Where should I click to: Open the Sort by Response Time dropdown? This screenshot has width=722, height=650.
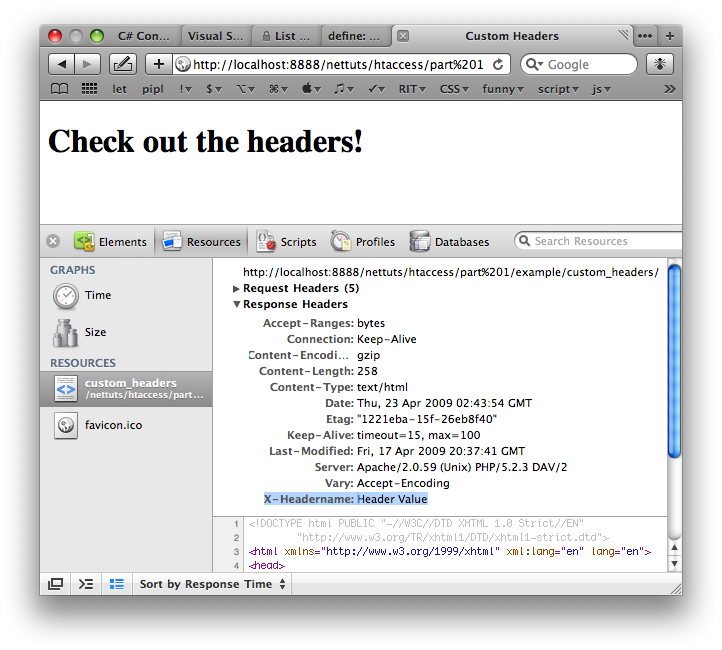213,584
